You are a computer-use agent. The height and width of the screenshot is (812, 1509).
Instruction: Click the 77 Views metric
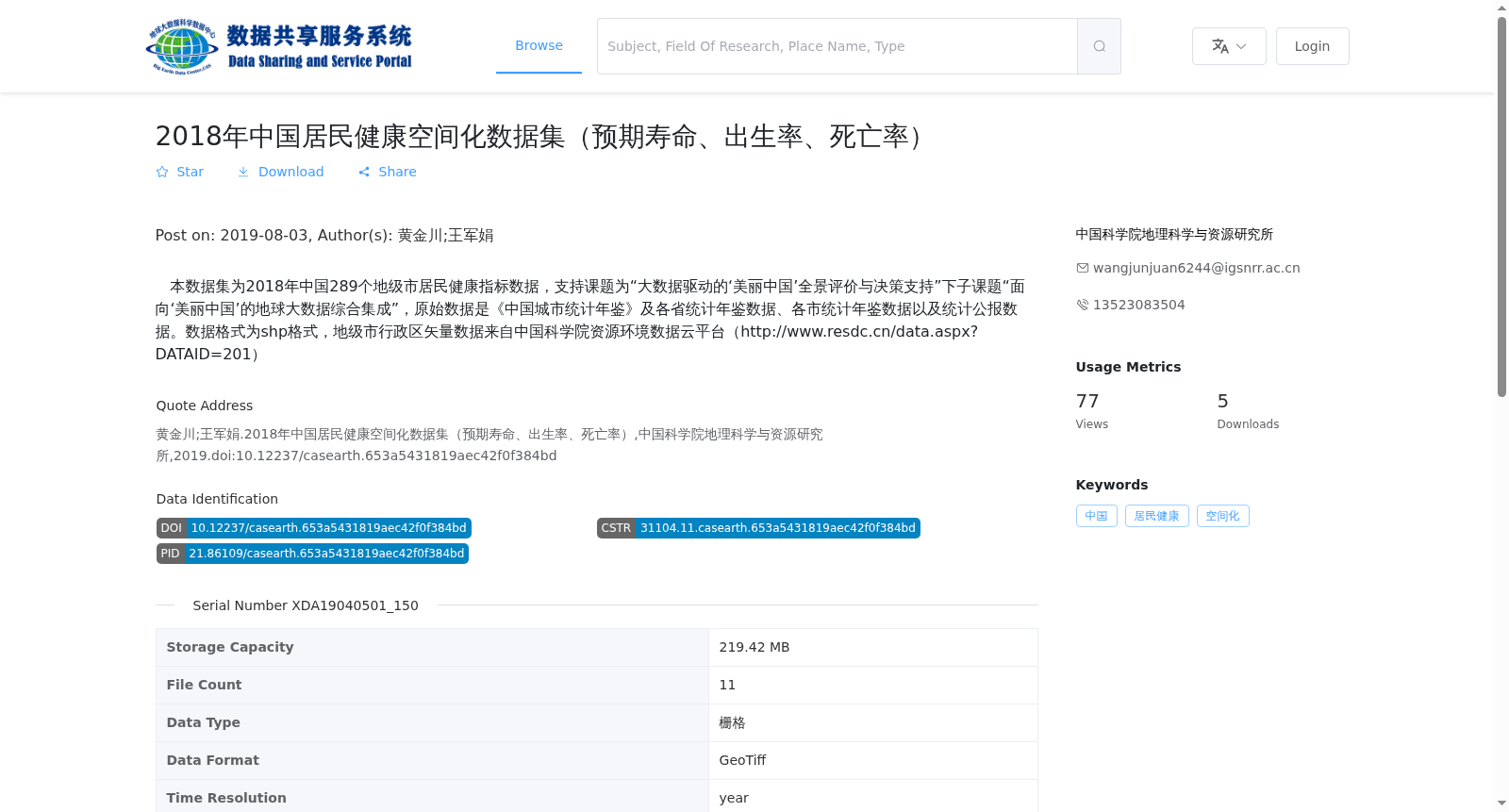click(x=1092, y=411)
